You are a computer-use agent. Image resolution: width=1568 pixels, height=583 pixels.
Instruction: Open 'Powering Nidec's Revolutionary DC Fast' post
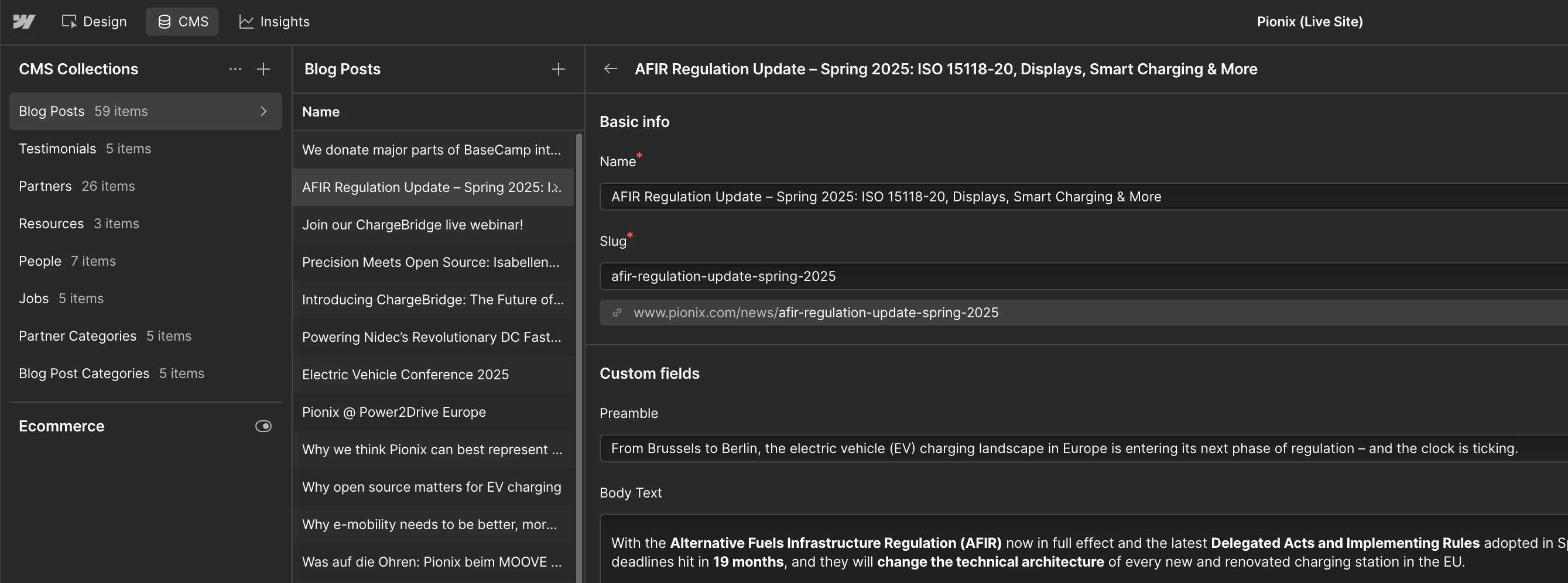[x=433, y=337]
